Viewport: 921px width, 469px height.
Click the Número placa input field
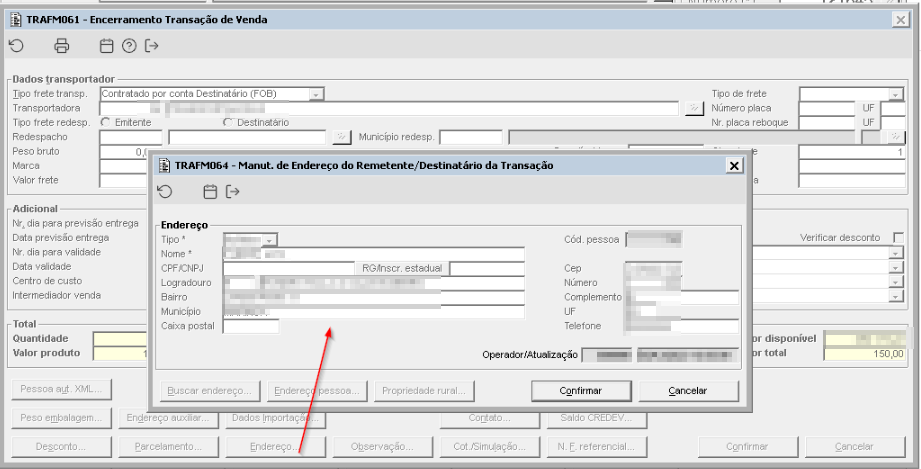coord(827,108)
